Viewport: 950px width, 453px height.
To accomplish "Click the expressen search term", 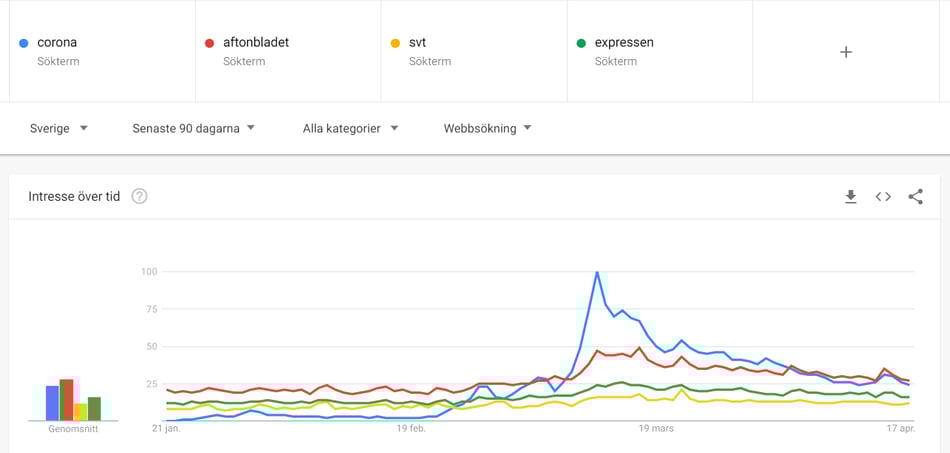I will [624, 43].
